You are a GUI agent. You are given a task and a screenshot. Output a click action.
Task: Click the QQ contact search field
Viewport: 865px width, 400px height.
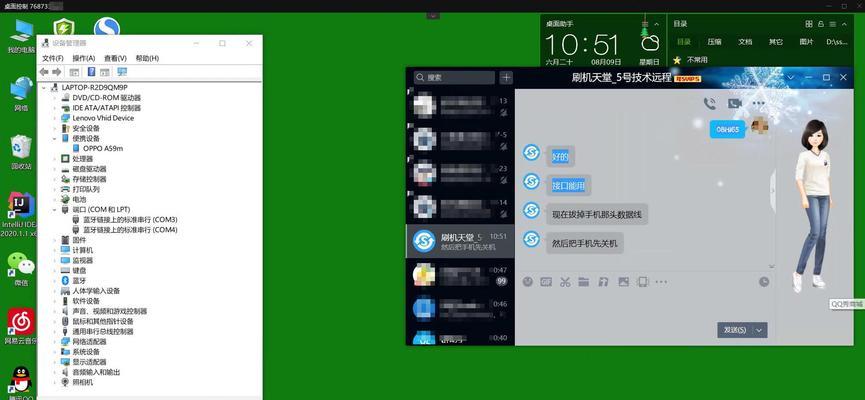(x=453, y=78)
